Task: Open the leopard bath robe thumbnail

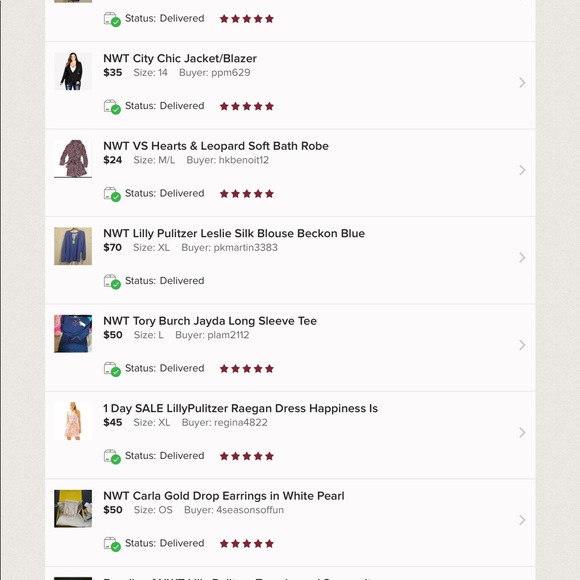Action: 73,159
